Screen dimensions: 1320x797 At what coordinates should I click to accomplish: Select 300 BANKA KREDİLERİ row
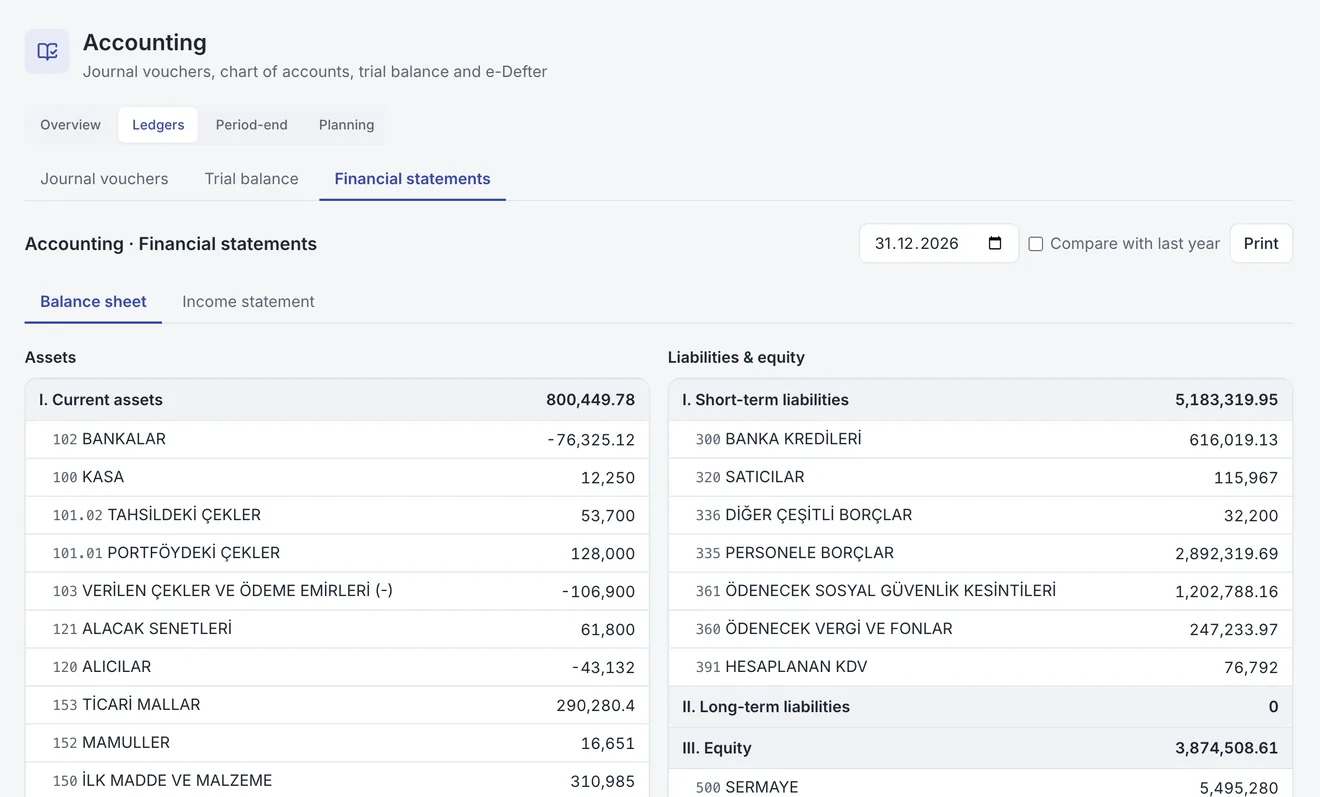(x=980, y=440)
